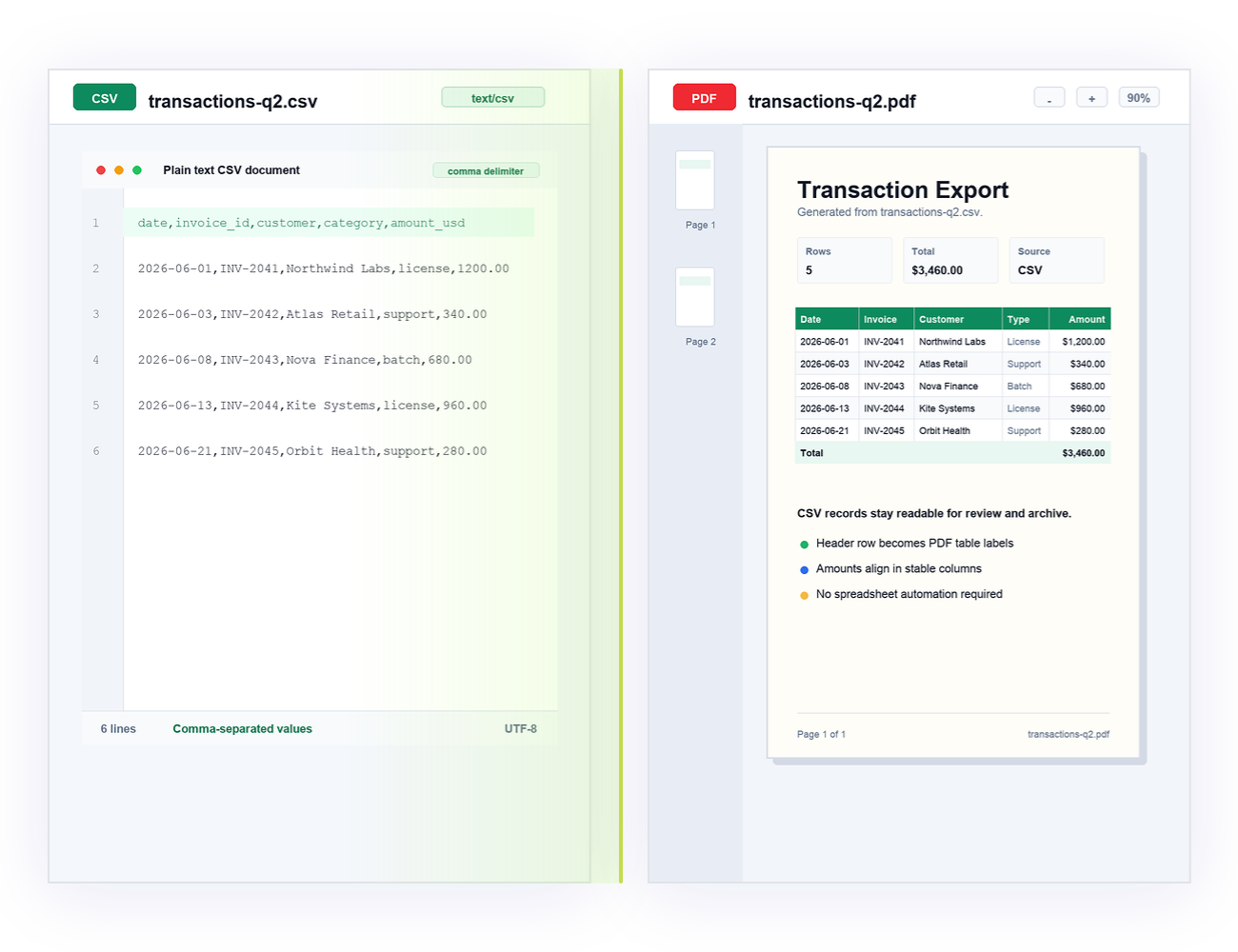Click the comma delimiter tag
The width and height of the screenshot is (1238, 952).
click(486, 171)
